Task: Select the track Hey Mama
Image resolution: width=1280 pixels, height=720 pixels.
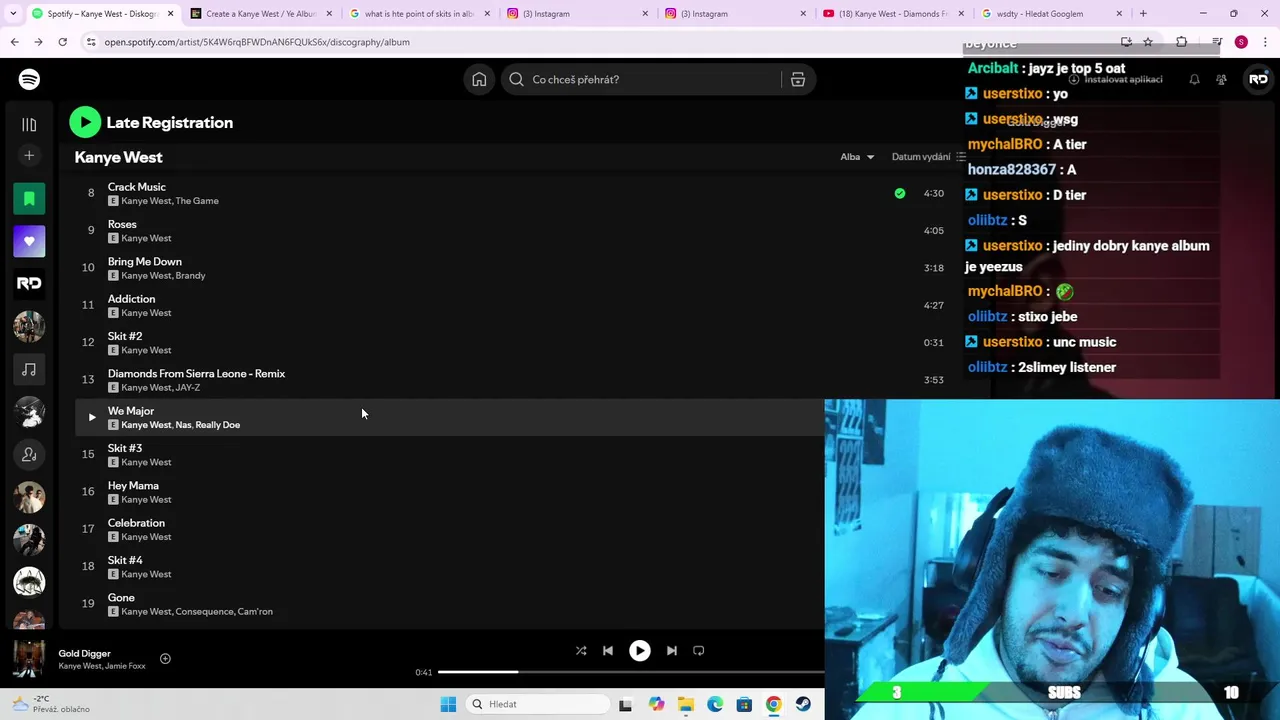Action: coord(133,486)
